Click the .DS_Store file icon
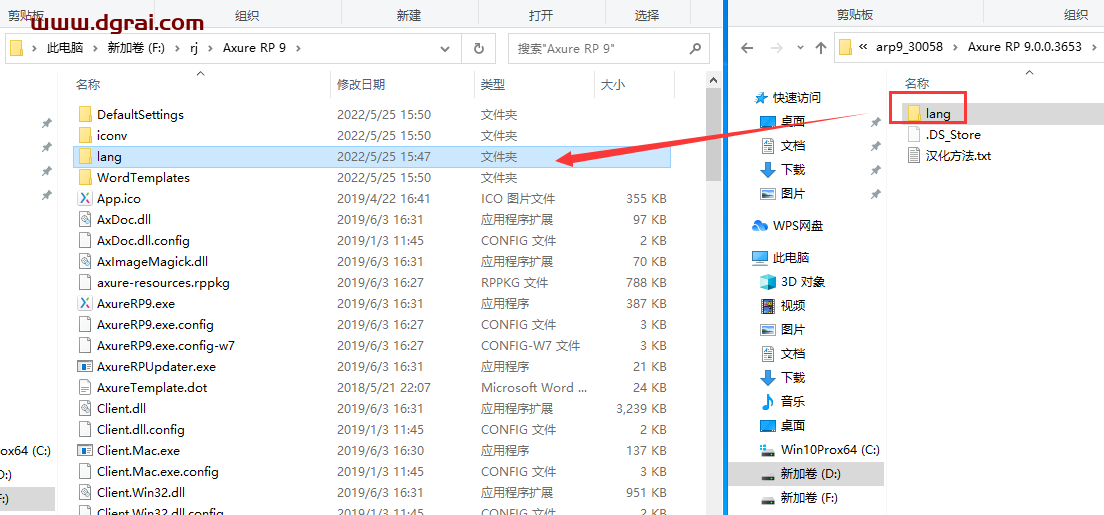The height and width of the screenshot is (515, 1104). click(x=914, y=135)
